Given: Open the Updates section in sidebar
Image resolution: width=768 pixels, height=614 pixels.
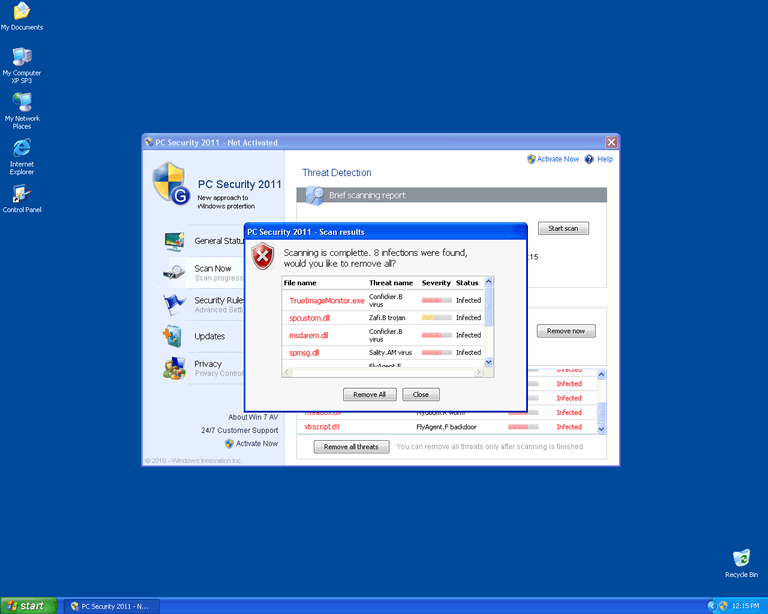Looking at the screenshot, I should 209,337.
